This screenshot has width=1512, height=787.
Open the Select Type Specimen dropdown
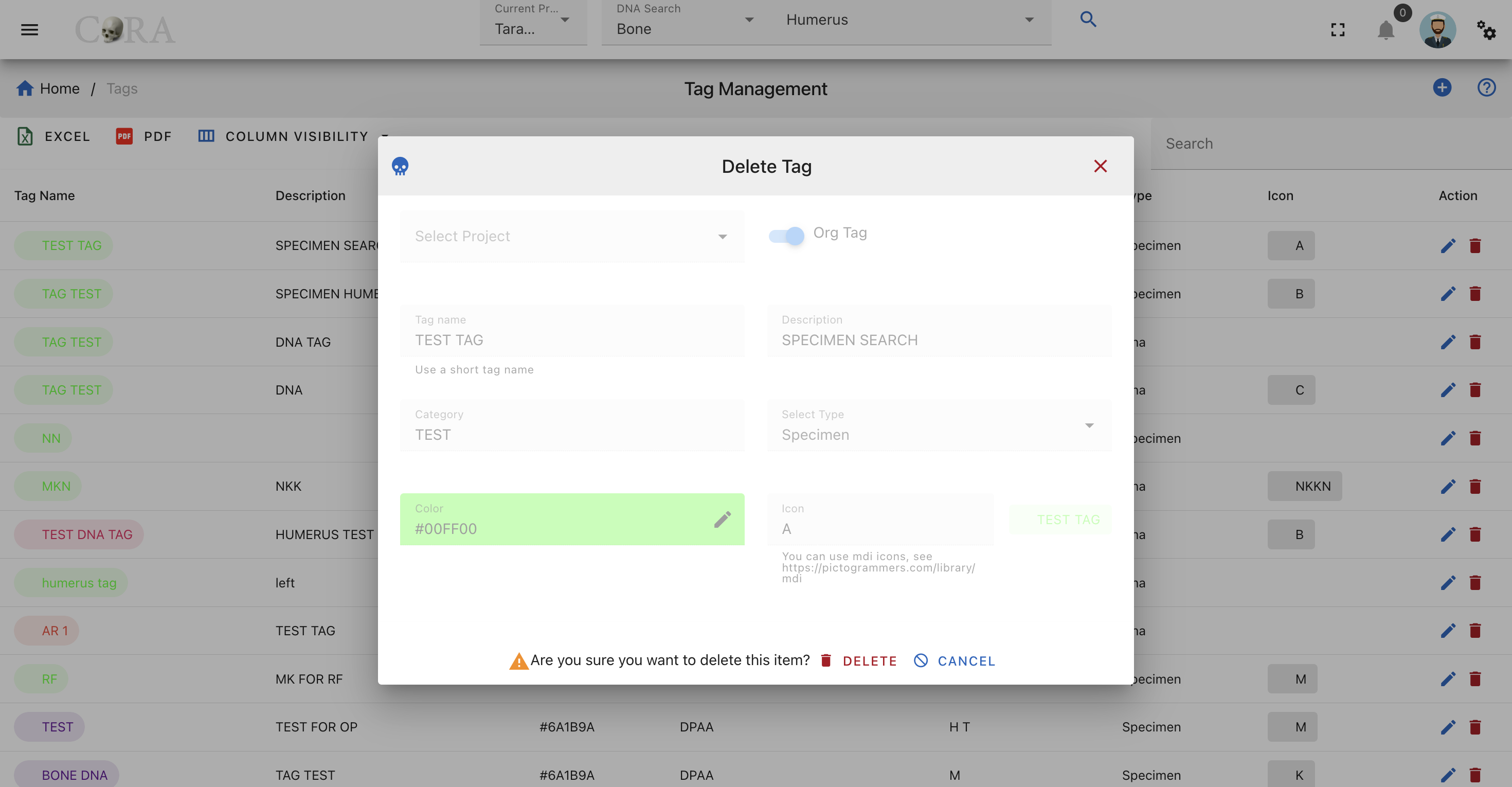pyautogui.click(x=939, y=425)
